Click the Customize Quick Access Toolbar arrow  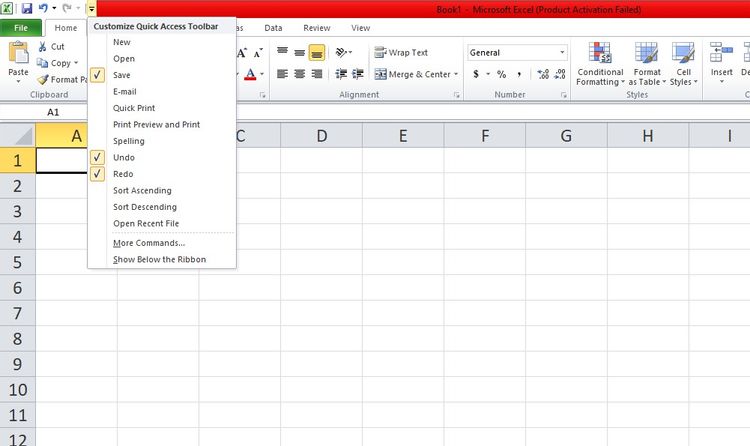[91, 9]
